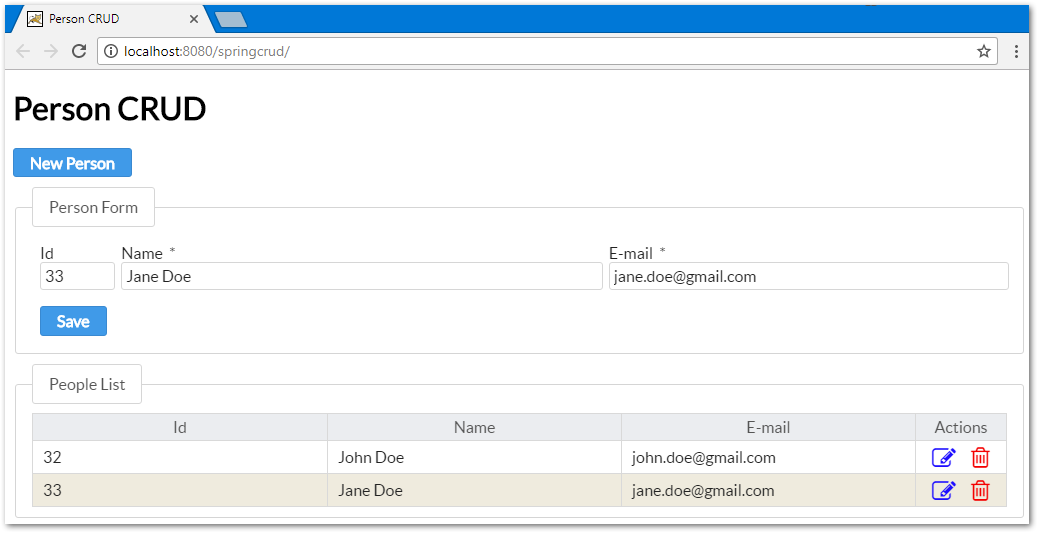Close the Person CRUD tab

tap(193, 19)
